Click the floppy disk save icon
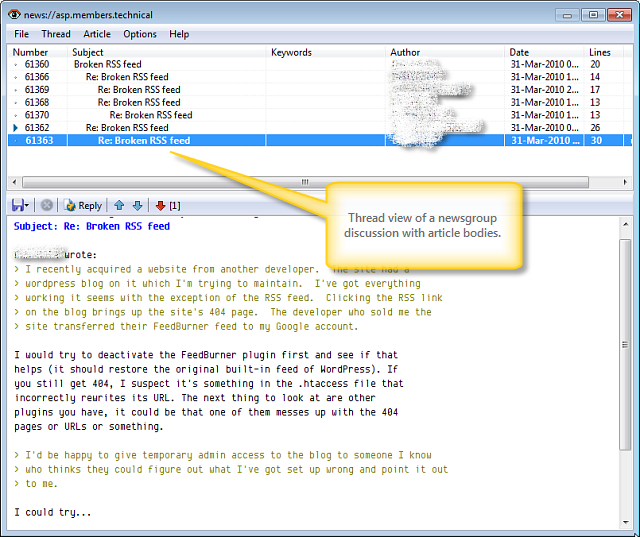This screenshot has width=640, height=537. click(x=18, y=205)
